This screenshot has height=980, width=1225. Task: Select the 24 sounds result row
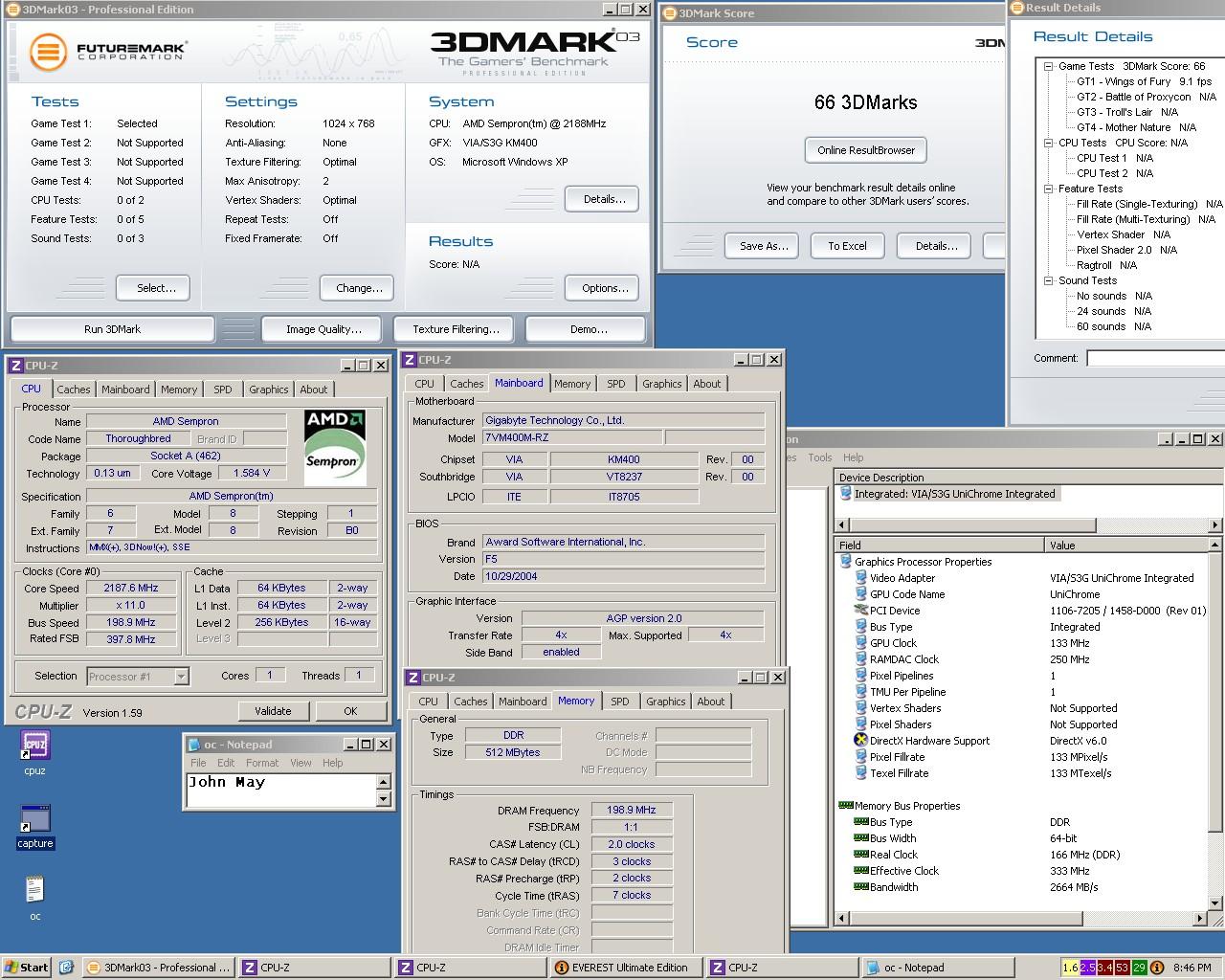tap(1114, 311)
